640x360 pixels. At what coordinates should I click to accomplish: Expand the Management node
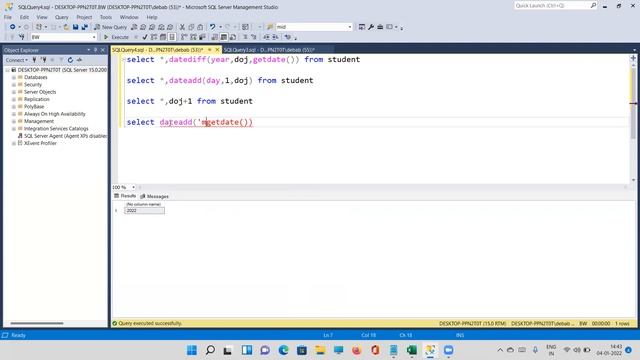(14, 121)
